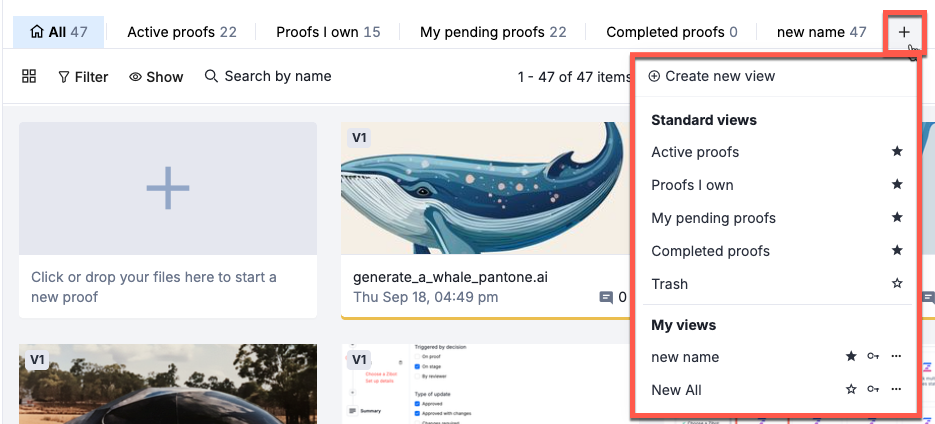Viewport: 935px width, 424px height.
Task: Choose Create new view
Action: tap(711, 76)
